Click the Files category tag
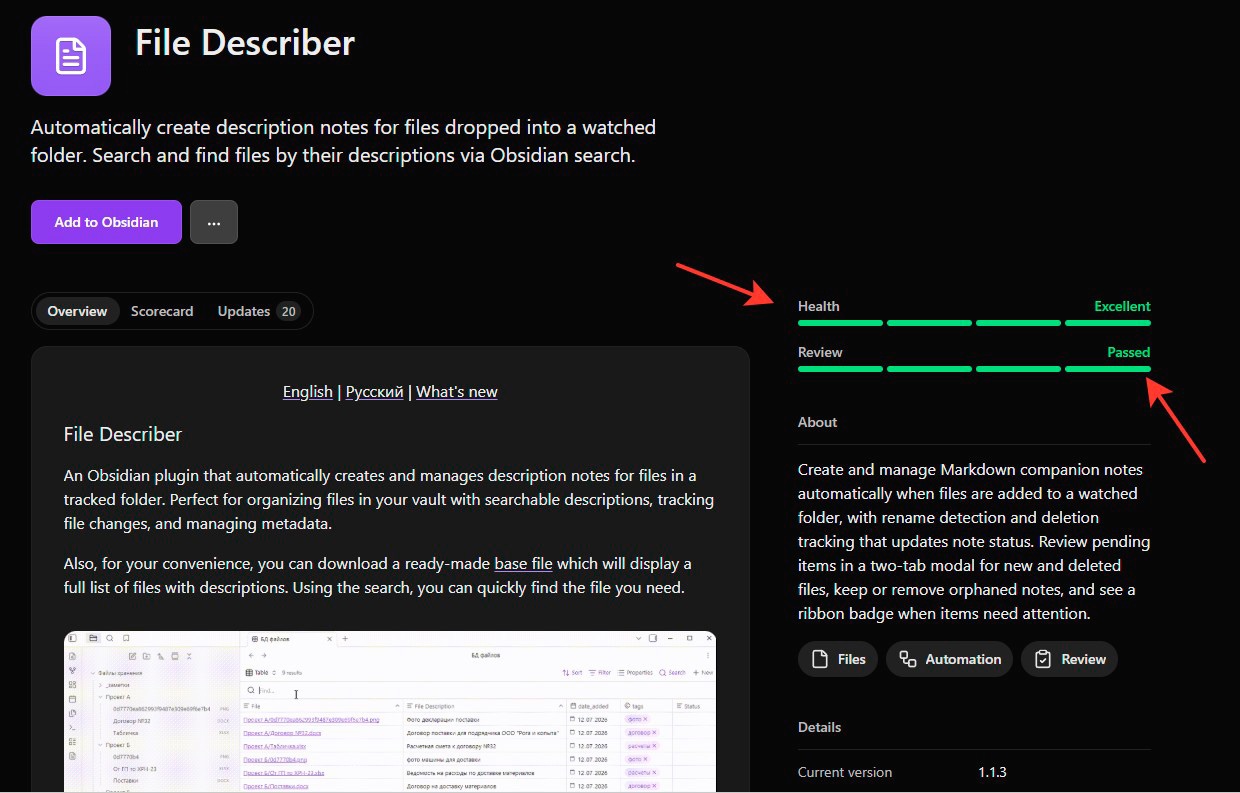Viewport: 1240px width, 793px height. point(838,659)
